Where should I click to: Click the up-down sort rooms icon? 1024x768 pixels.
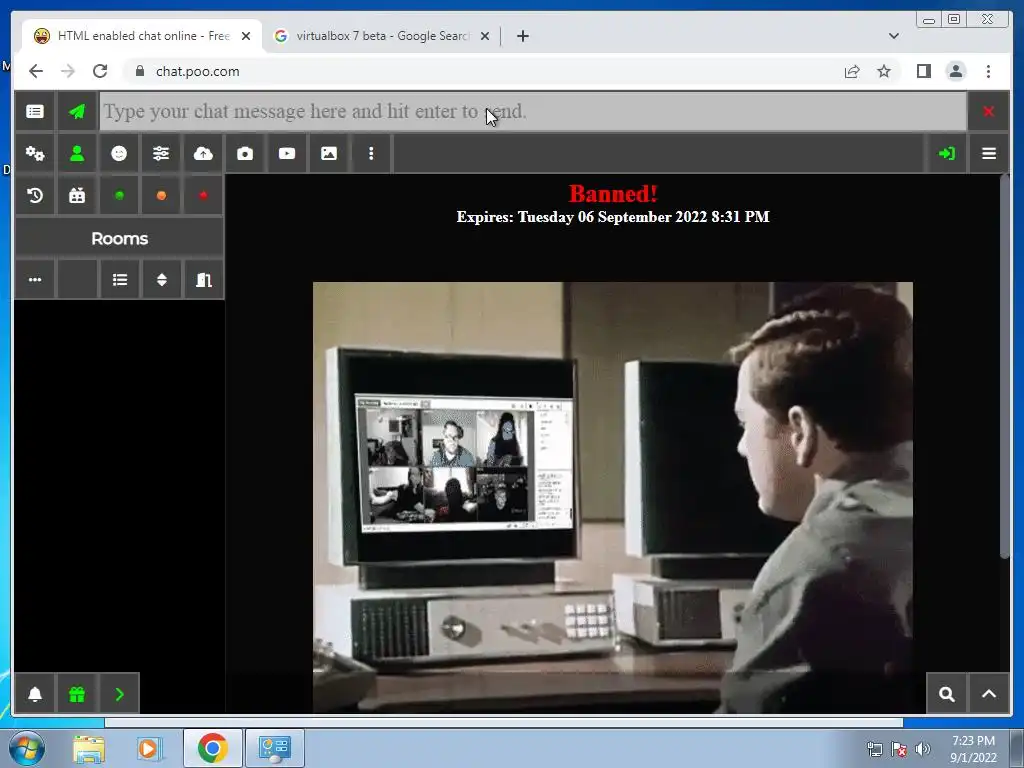click(161, 280)
